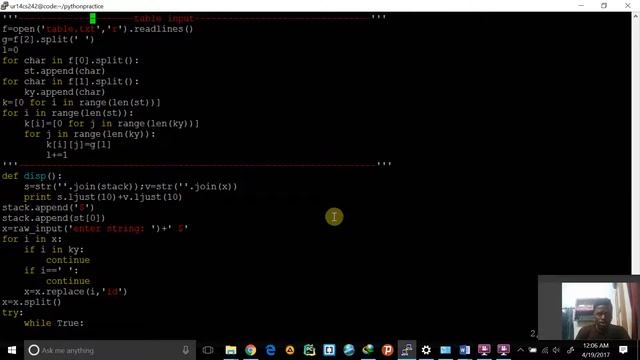Image resolution: width=640 pixels, height=360 pixels.
Task: Open the blue square bracket app icon
Action: click(329, 350)
